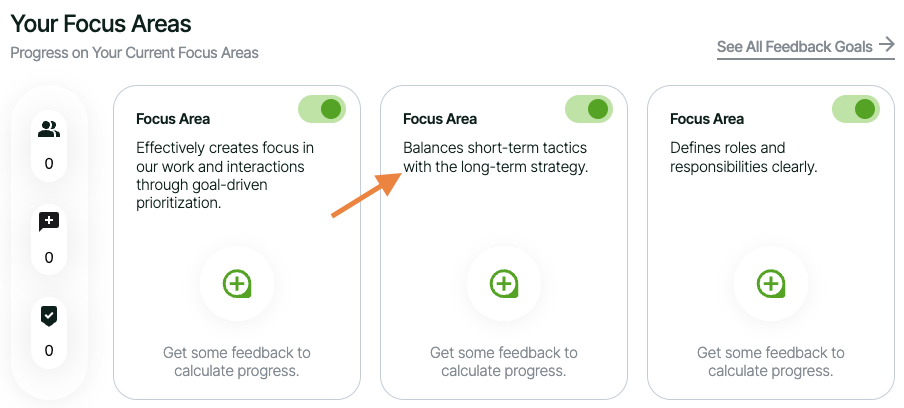Switch off the roles and responsibilities toggle

[x=855, y=109]
